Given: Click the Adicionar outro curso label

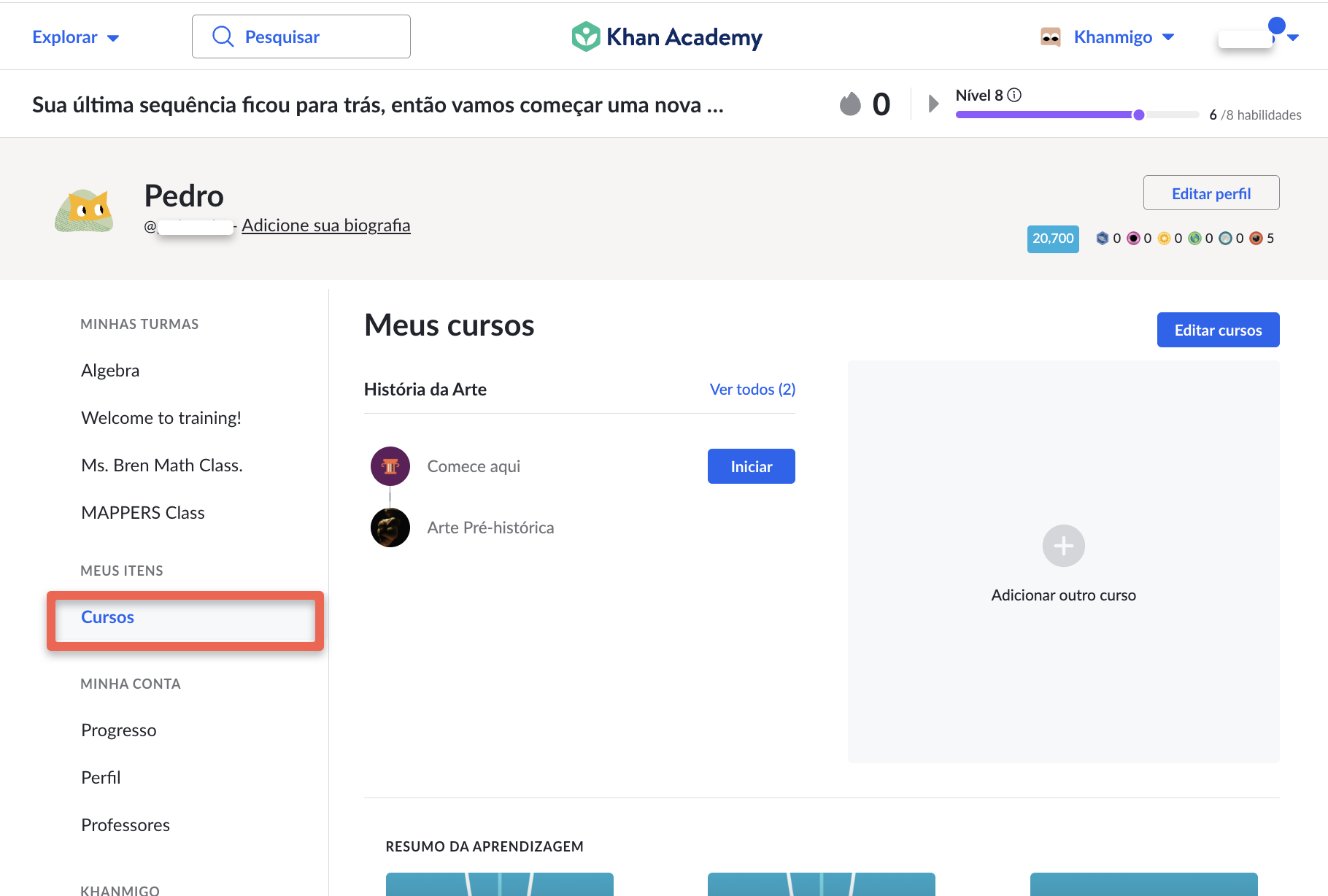Looking at the screenshot, I should 1063,595.
